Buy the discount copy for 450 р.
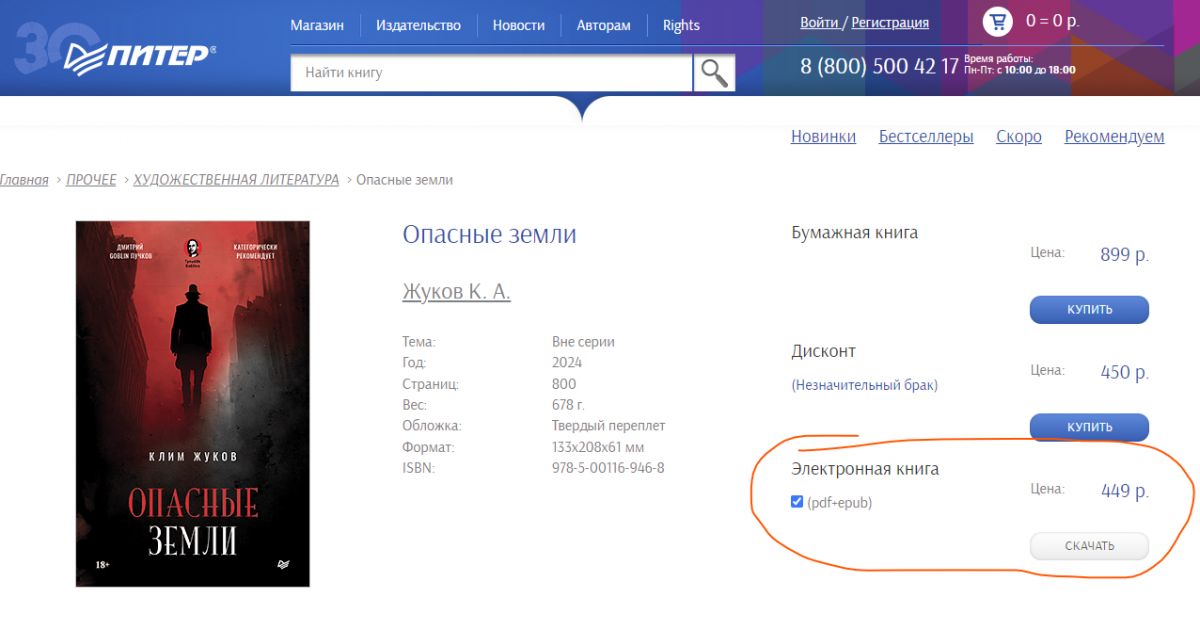This screenshot has width=1200, height=630. [1089, 427]
